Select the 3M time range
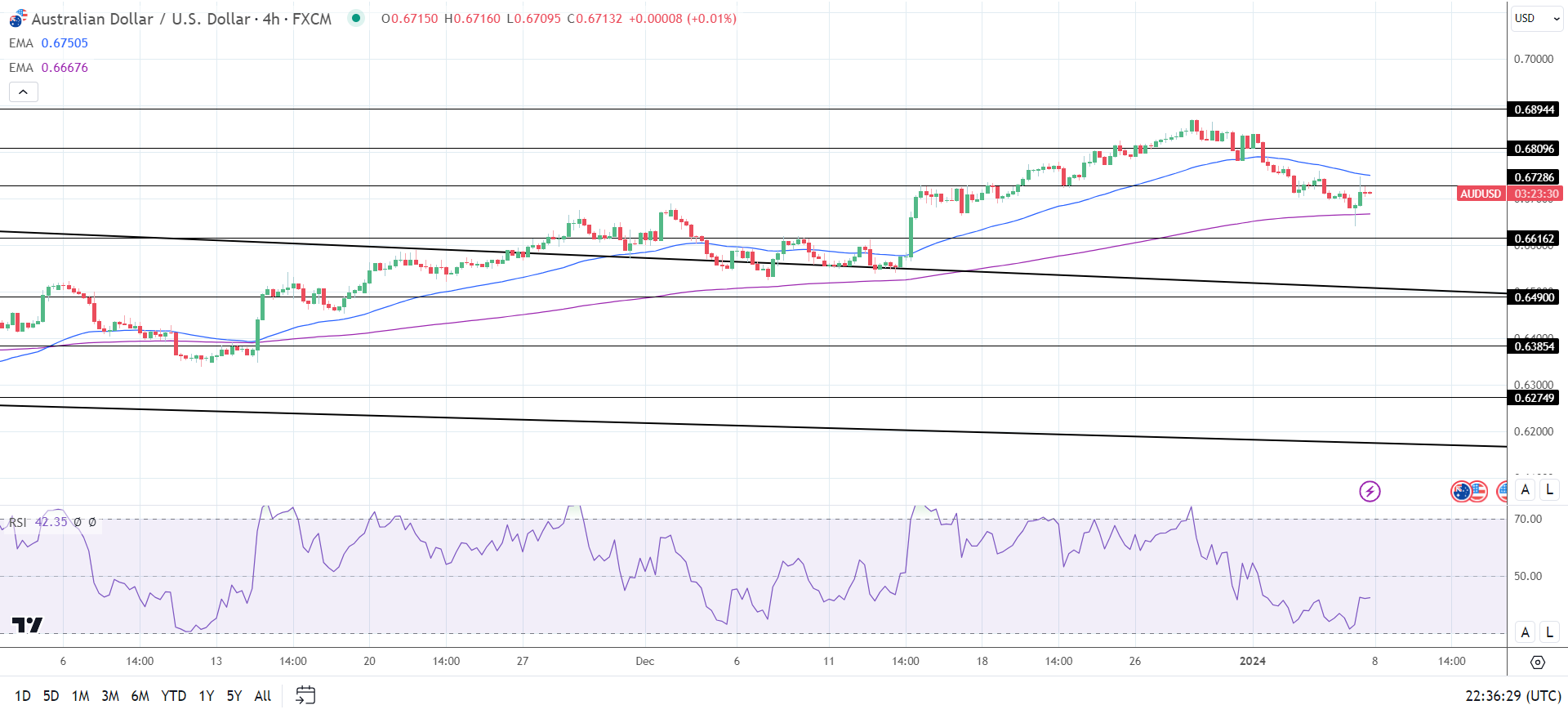1568x714 pixels. pyautogui.click(x=110, y=696)
